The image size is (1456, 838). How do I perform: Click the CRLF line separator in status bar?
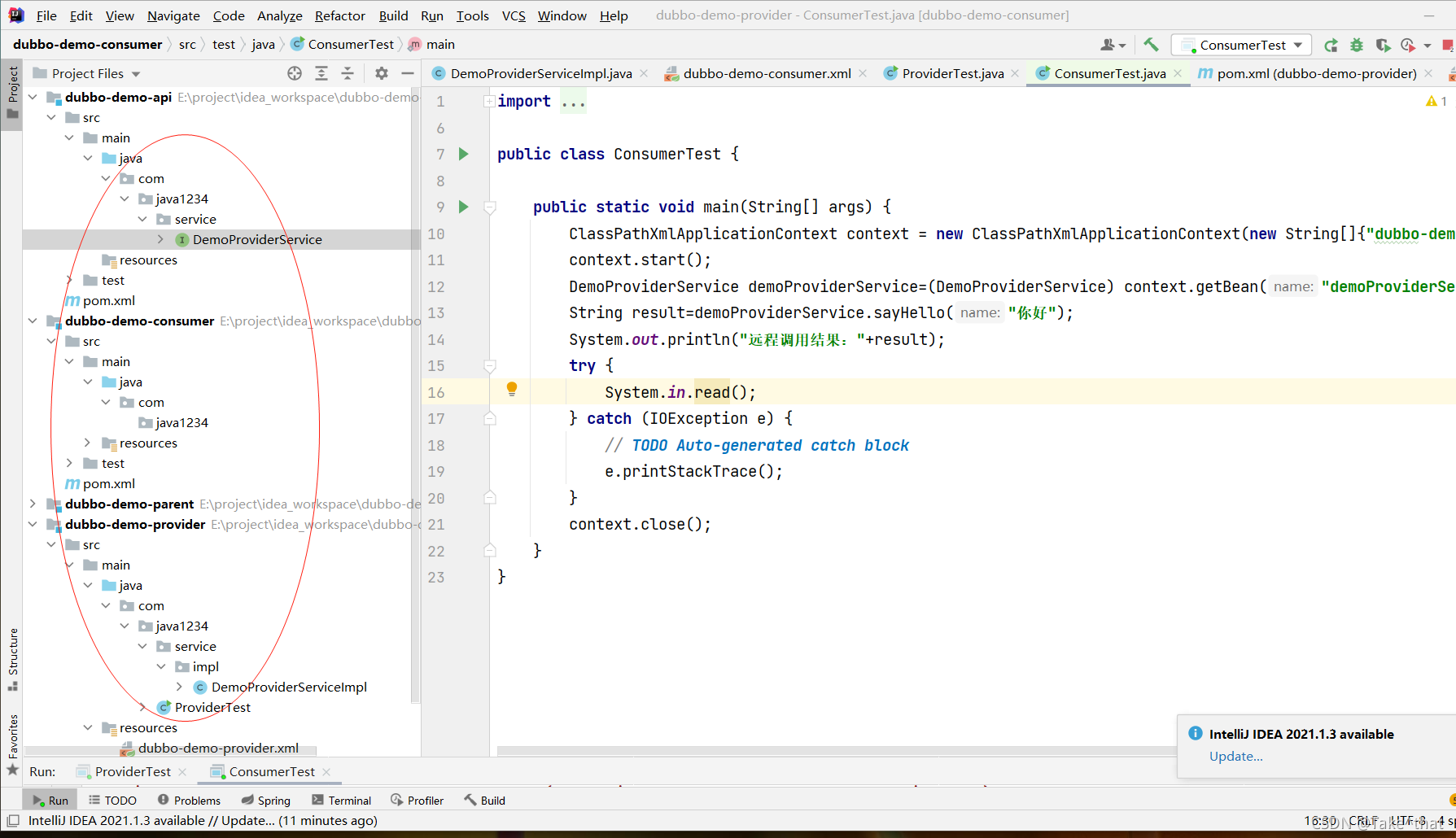[1364, 821]
